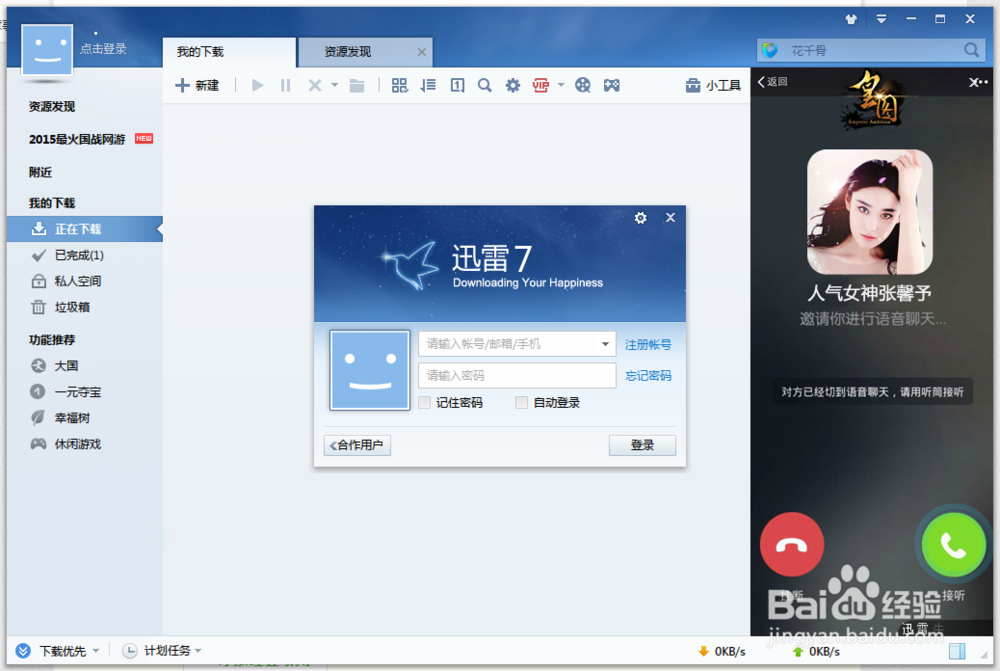Switch to 我的下载 tab

click(x=229, y=52)
